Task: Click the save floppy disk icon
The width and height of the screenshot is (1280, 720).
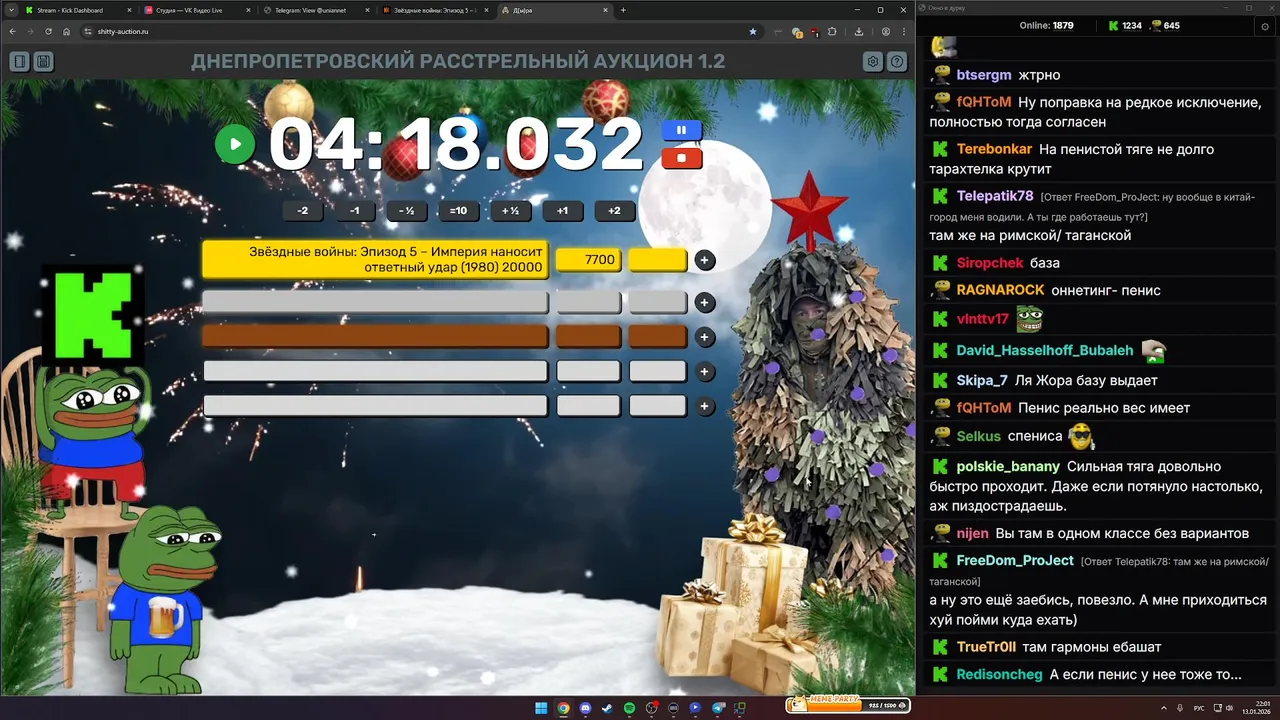Action: tap(43, 62)
